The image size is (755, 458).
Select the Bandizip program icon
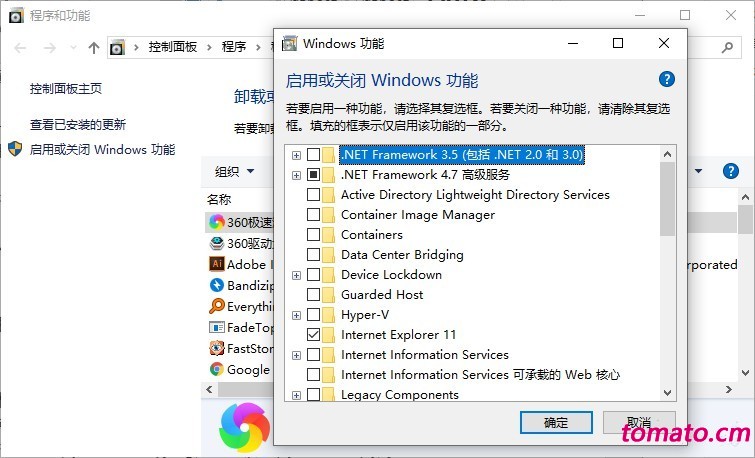[217, 285]
